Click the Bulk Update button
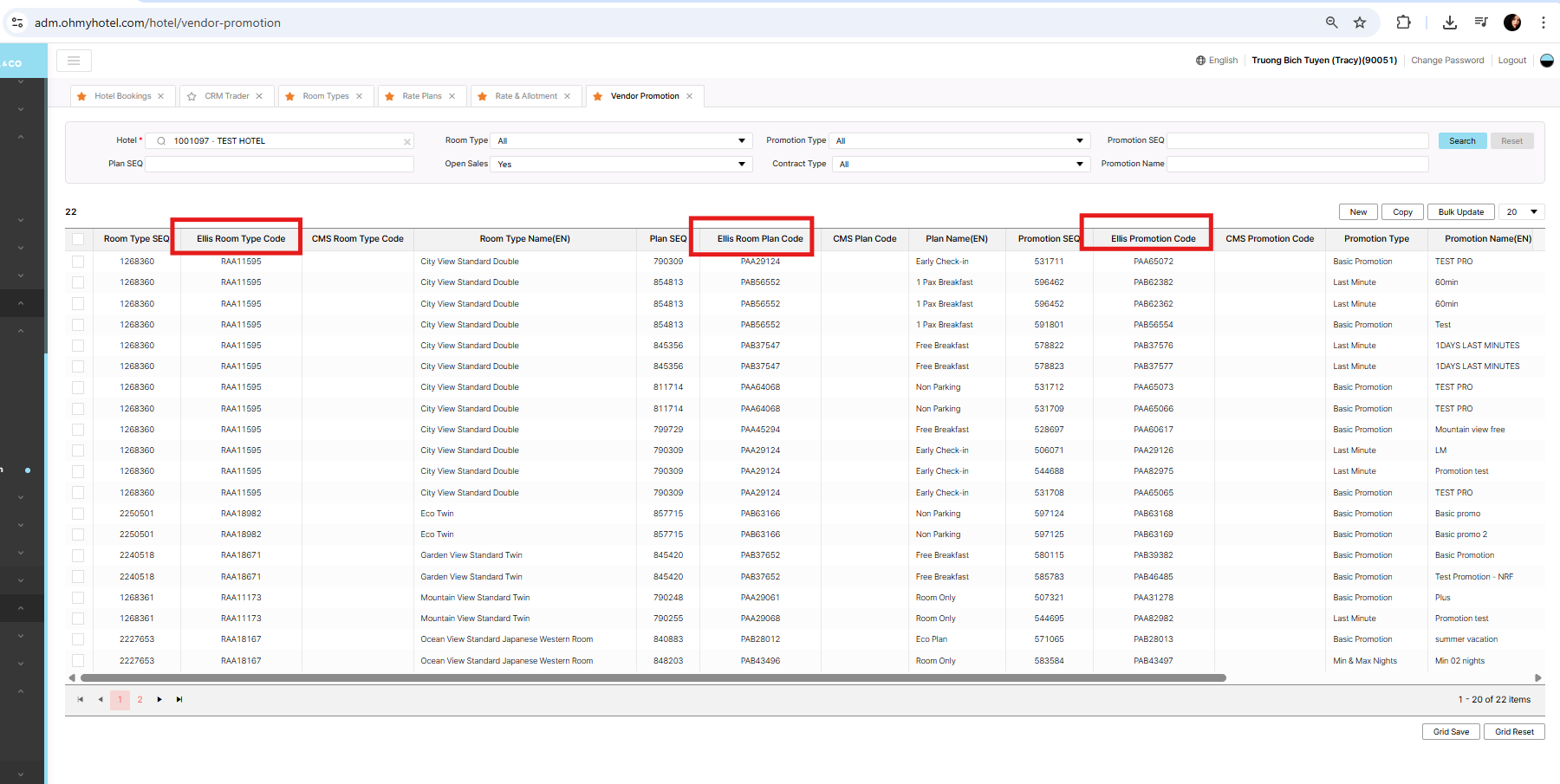The width and height of the screenshot is (1560, 784). [1460, 212]
